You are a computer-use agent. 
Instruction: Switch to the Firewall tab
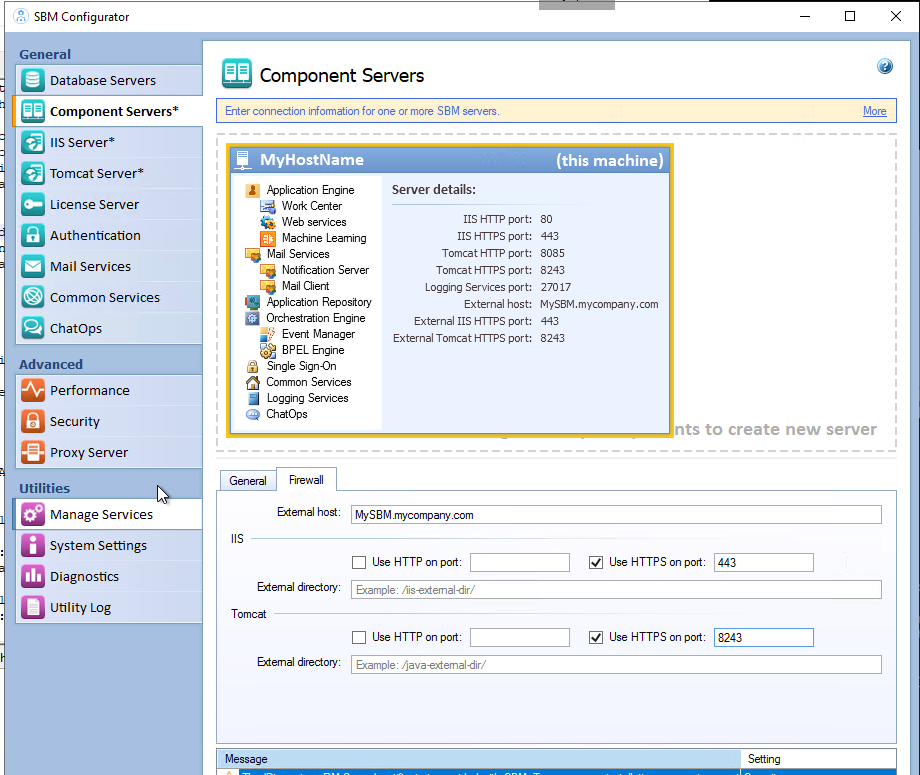pos(306,480)
